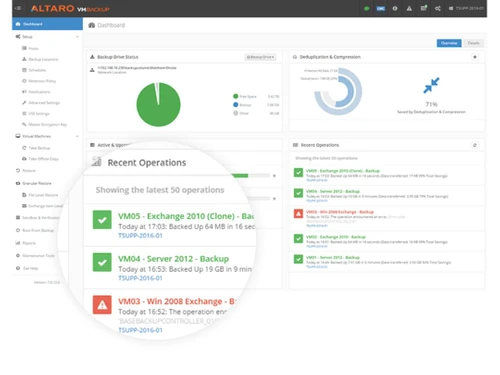Open Master Encryption Key item
500x375 pixels.
click(44, 124)
